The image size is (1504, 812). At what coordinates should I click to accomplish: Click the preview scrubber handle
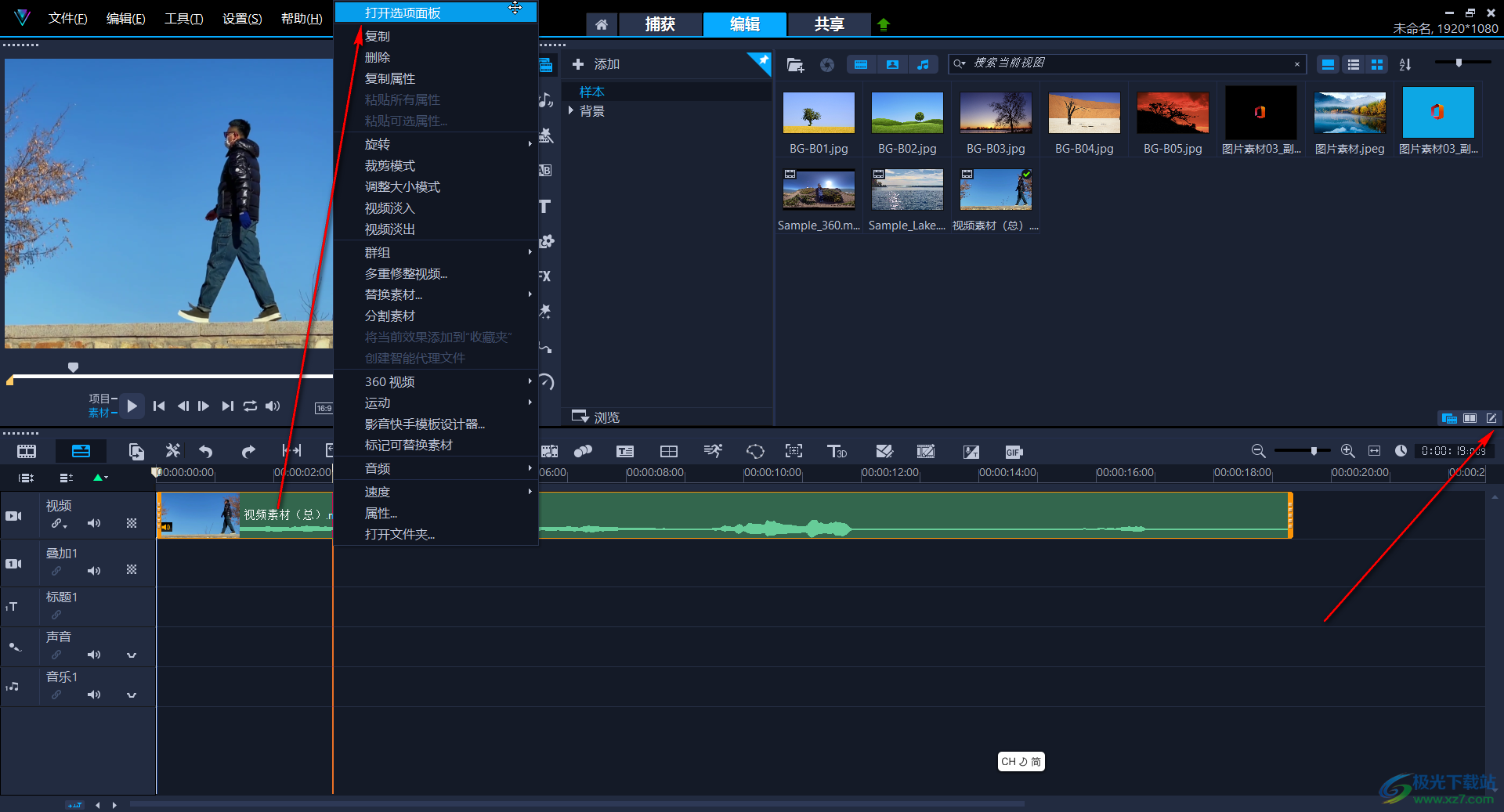click(x=73, y=366)
